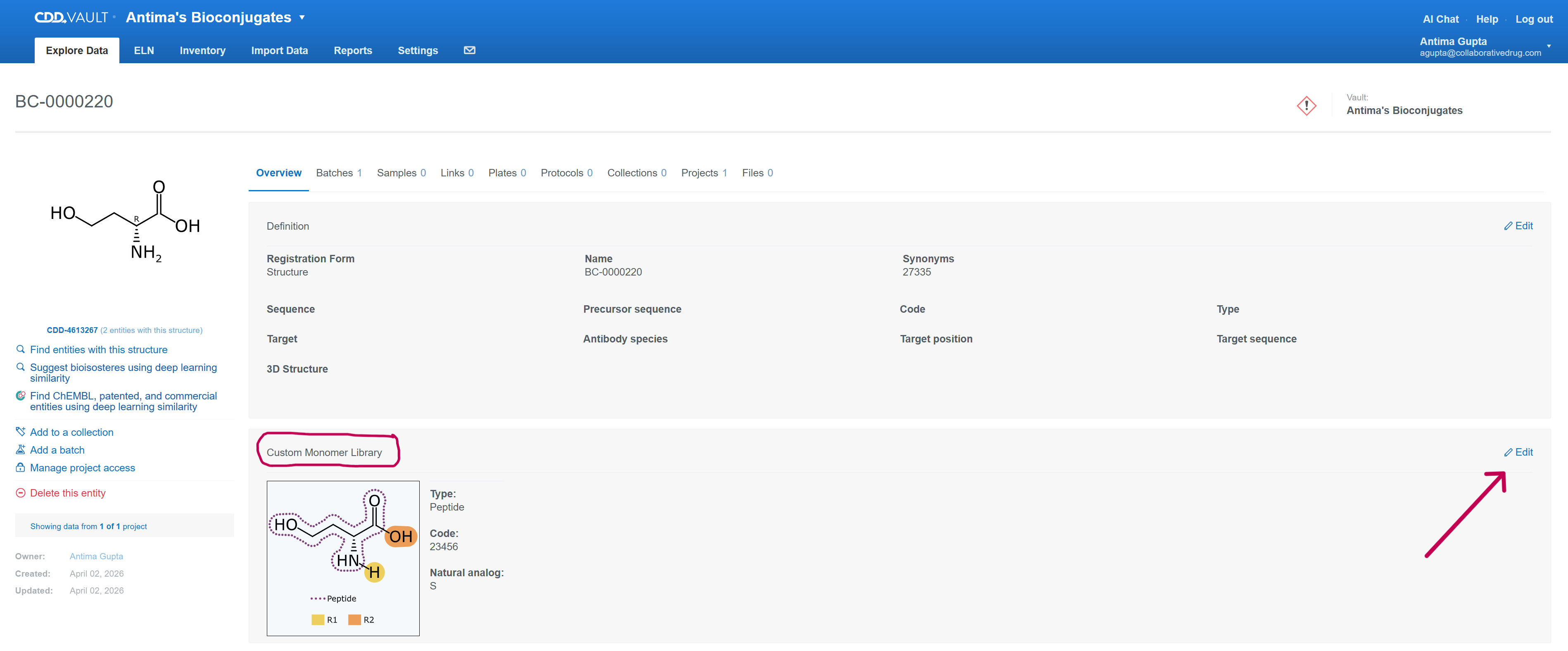Click the Type value Peptide
This screenshot has width=1568, height=651.
(447, 507)
